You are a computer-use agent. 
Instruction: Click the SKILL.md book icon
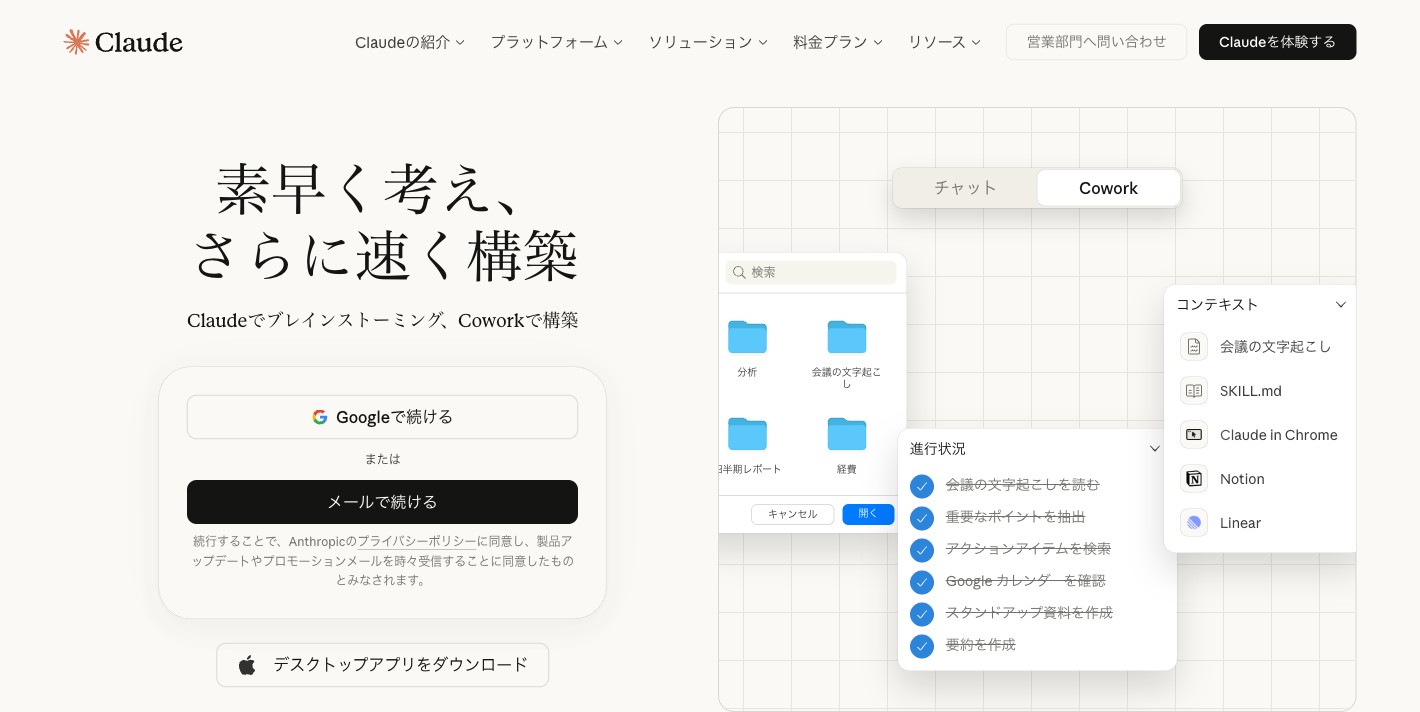[x=1193, y=391]
